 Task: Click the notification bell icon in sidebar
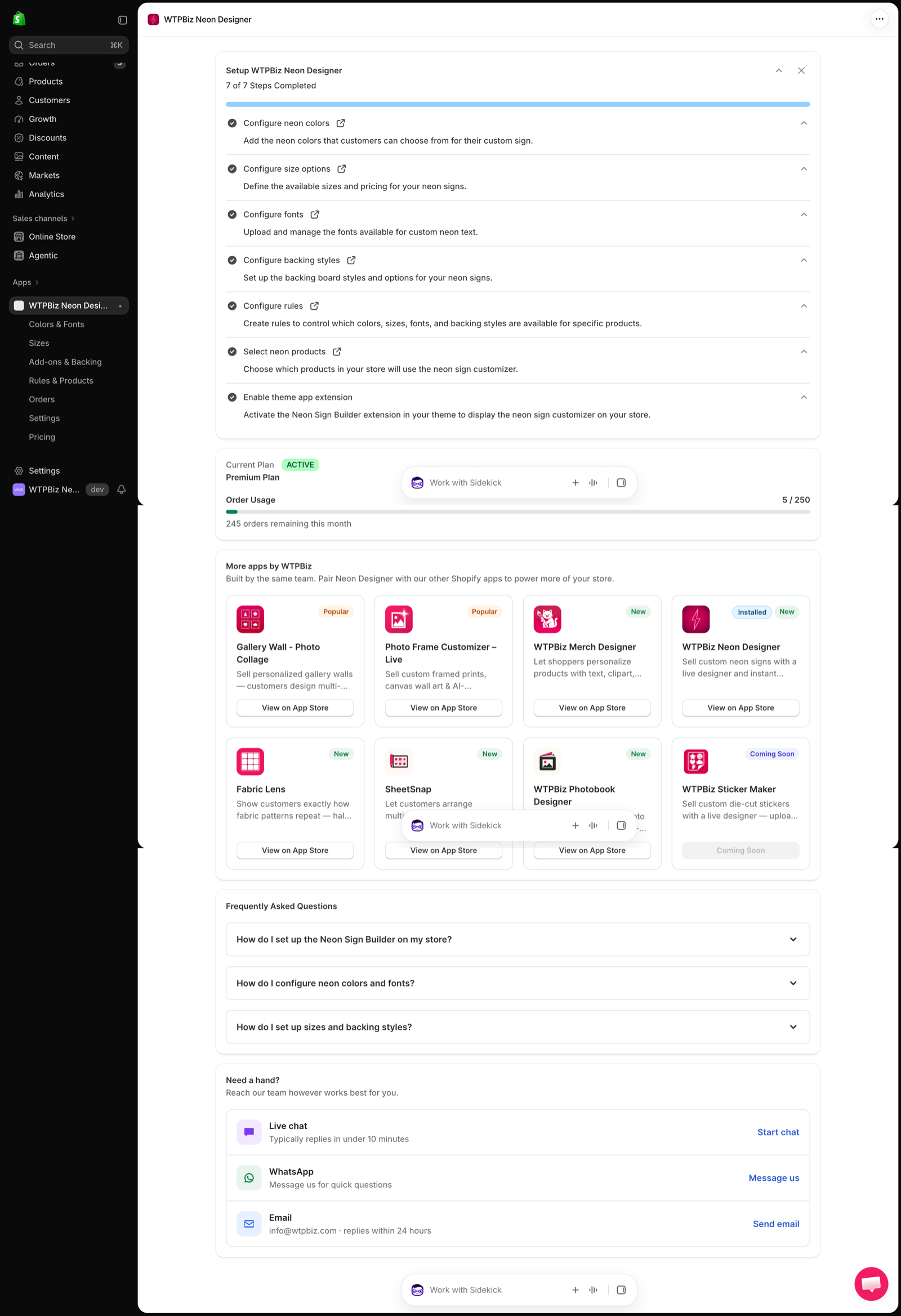[x=121, y=489]
